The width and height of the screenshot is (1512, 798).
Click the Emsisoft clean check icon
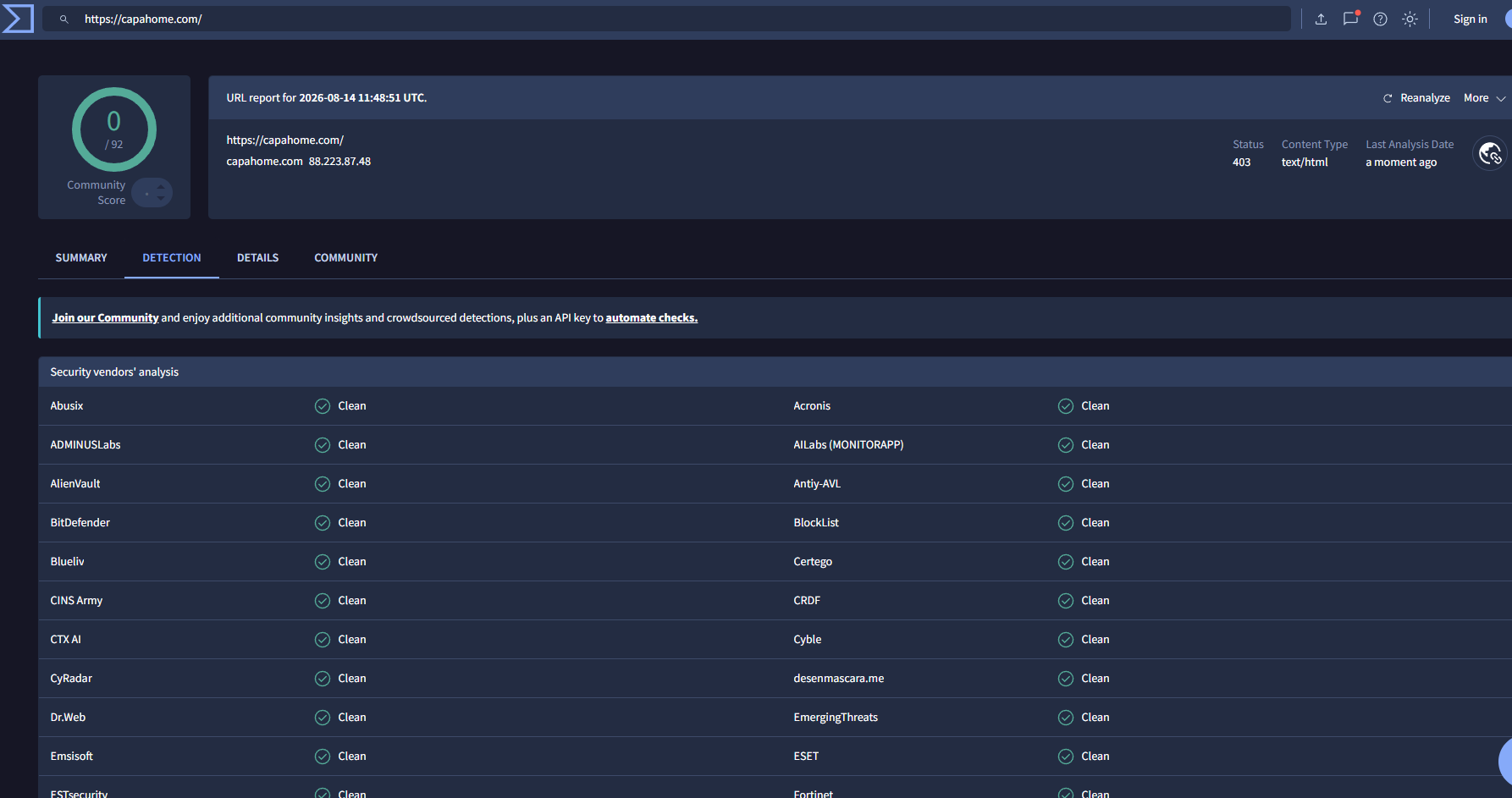[x=323, y=757]
